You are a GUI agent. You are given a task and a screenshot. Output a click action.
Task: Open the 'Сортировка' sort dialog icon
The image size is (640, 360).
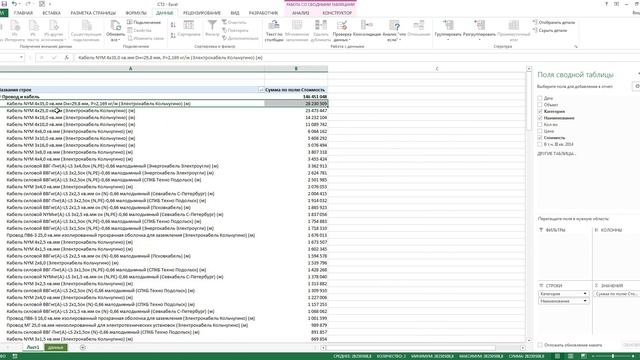(x=189, y=25)
